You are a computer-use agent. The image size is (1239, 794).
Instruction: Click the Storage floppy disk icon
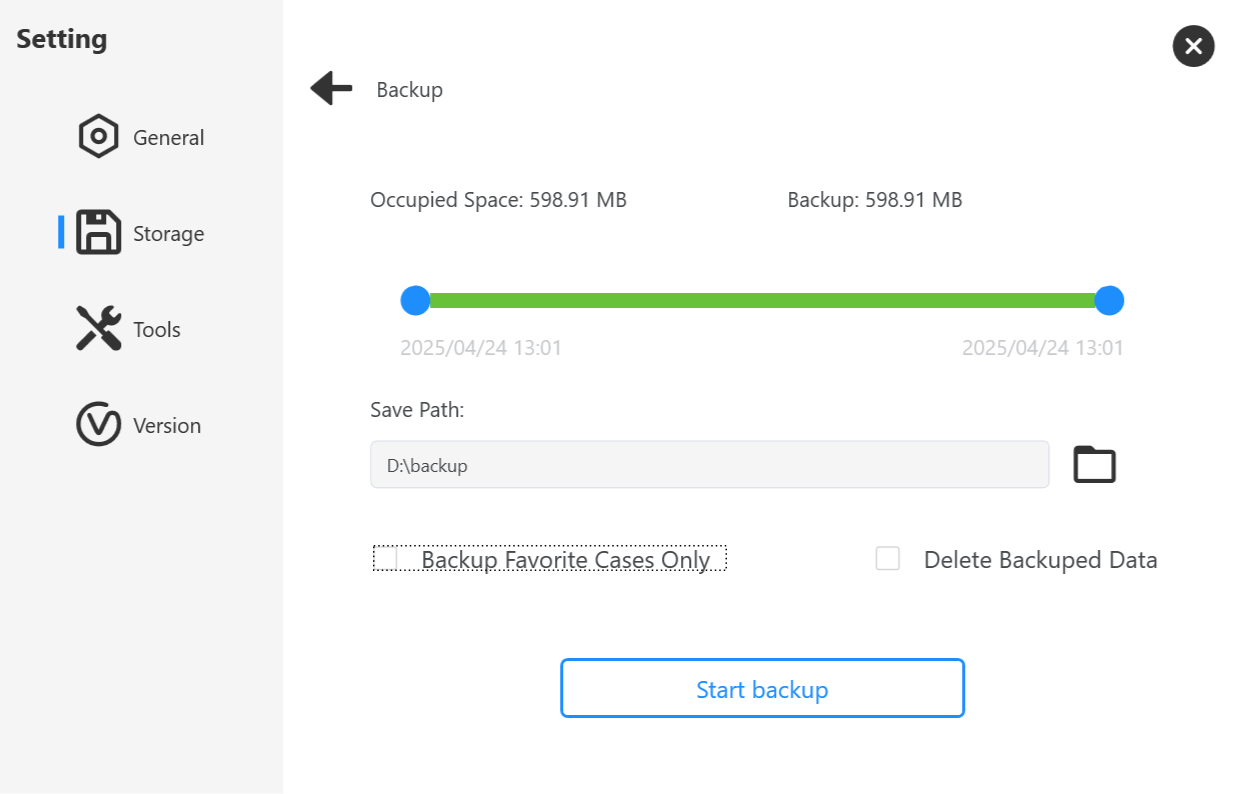pos(99,233)
